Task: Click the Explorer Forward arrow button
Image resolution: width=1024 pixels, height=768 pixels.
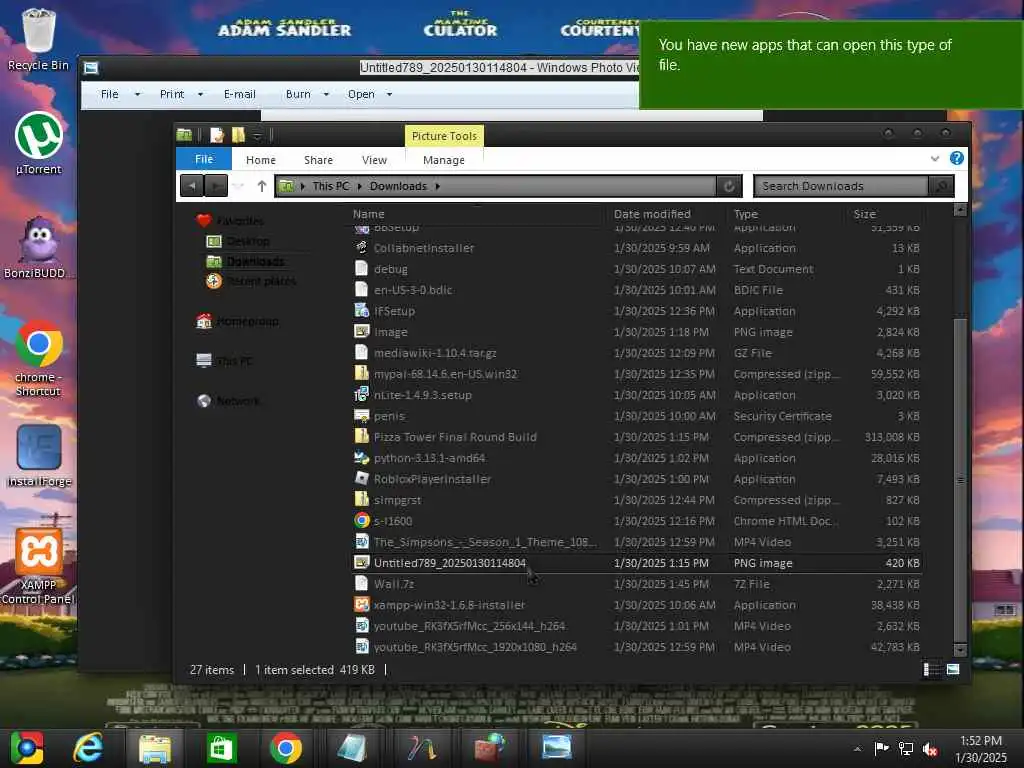Action: [x=216, y=186]
